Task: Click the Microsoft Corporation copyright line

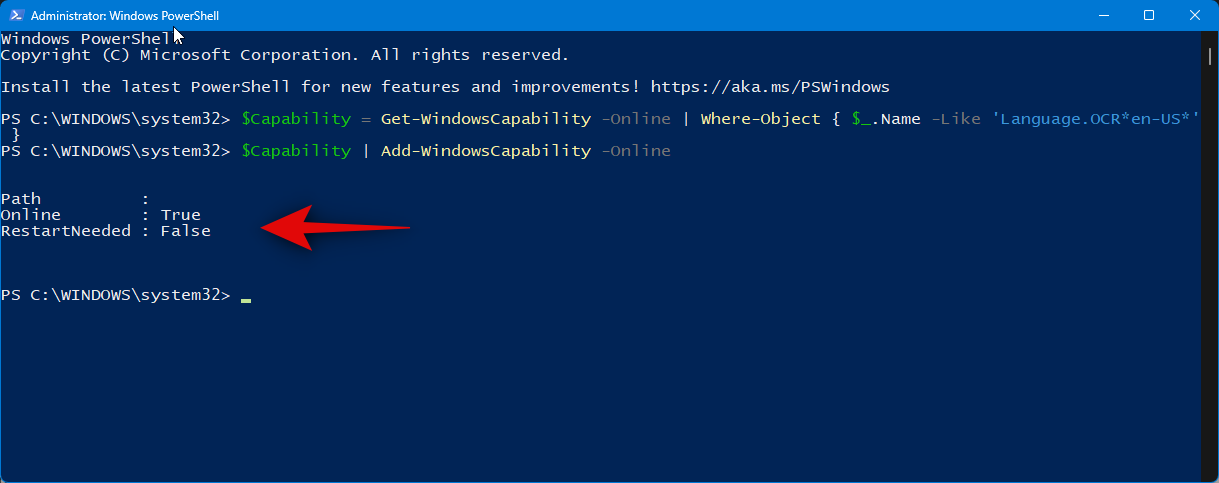Action: point(285,55)
